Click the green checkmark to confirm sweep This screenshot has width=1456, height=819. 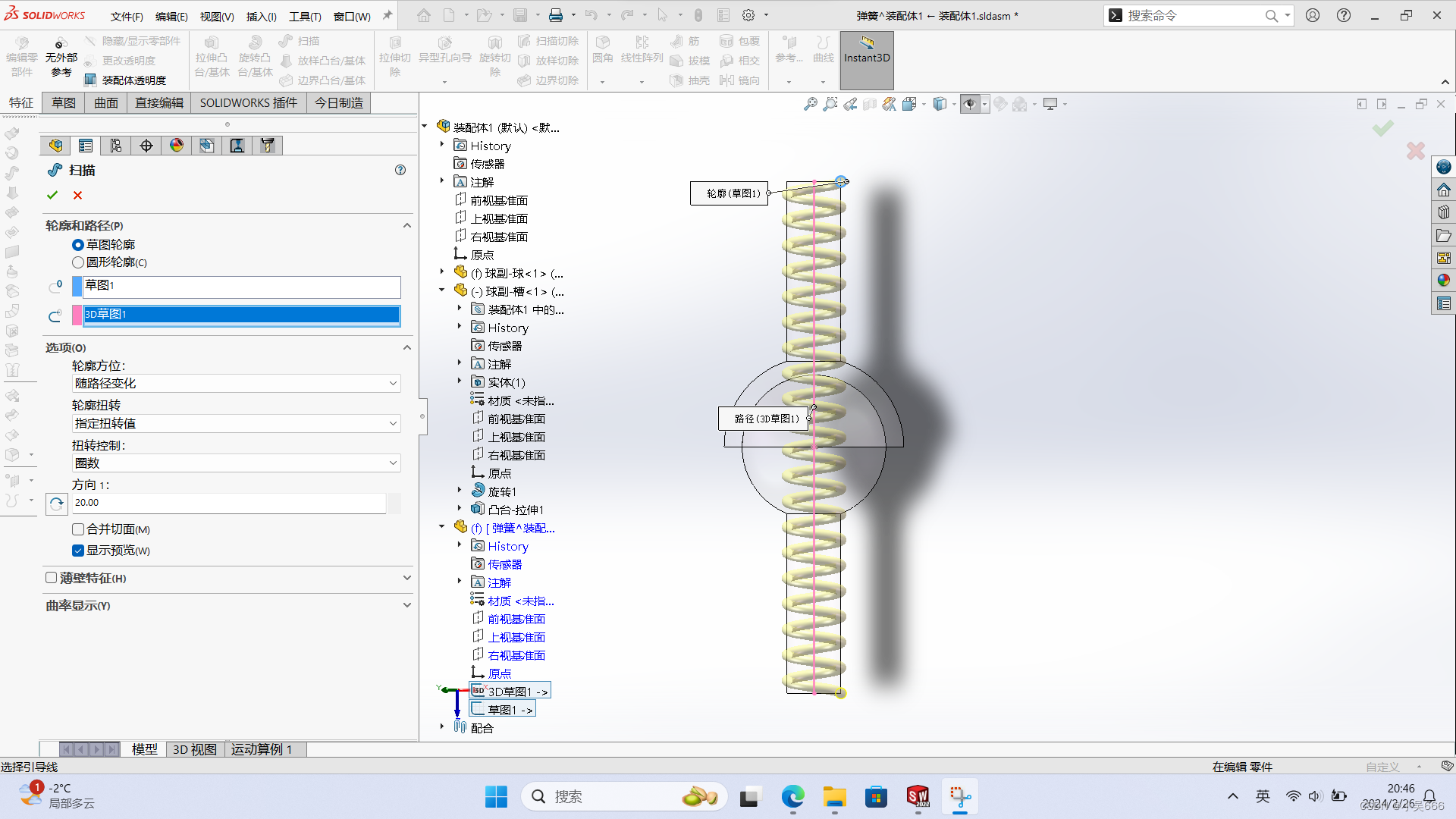pos(52,195)
